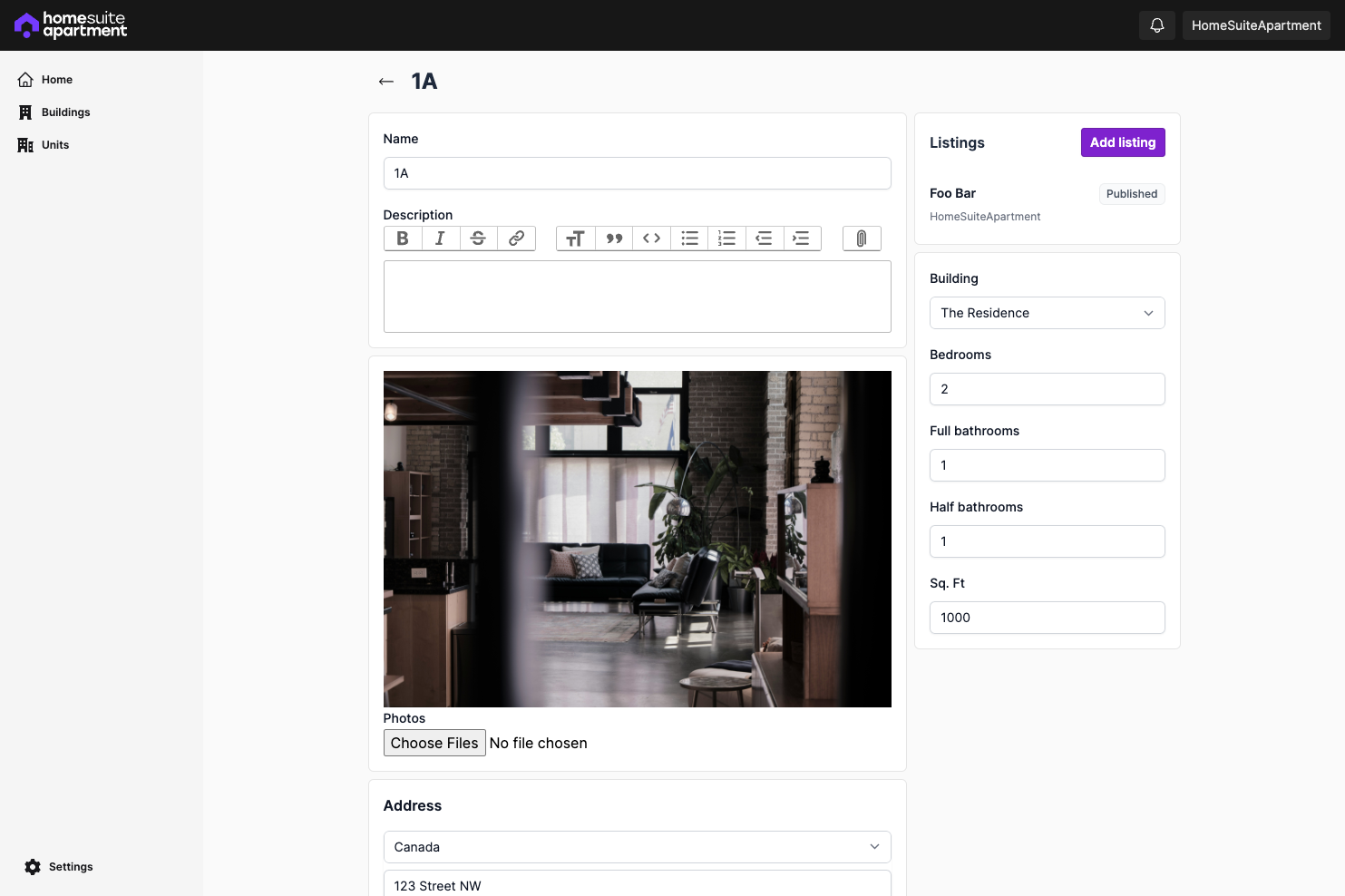
Task: Click the HomeSuite Apartment logo
Action: (71, 25)
